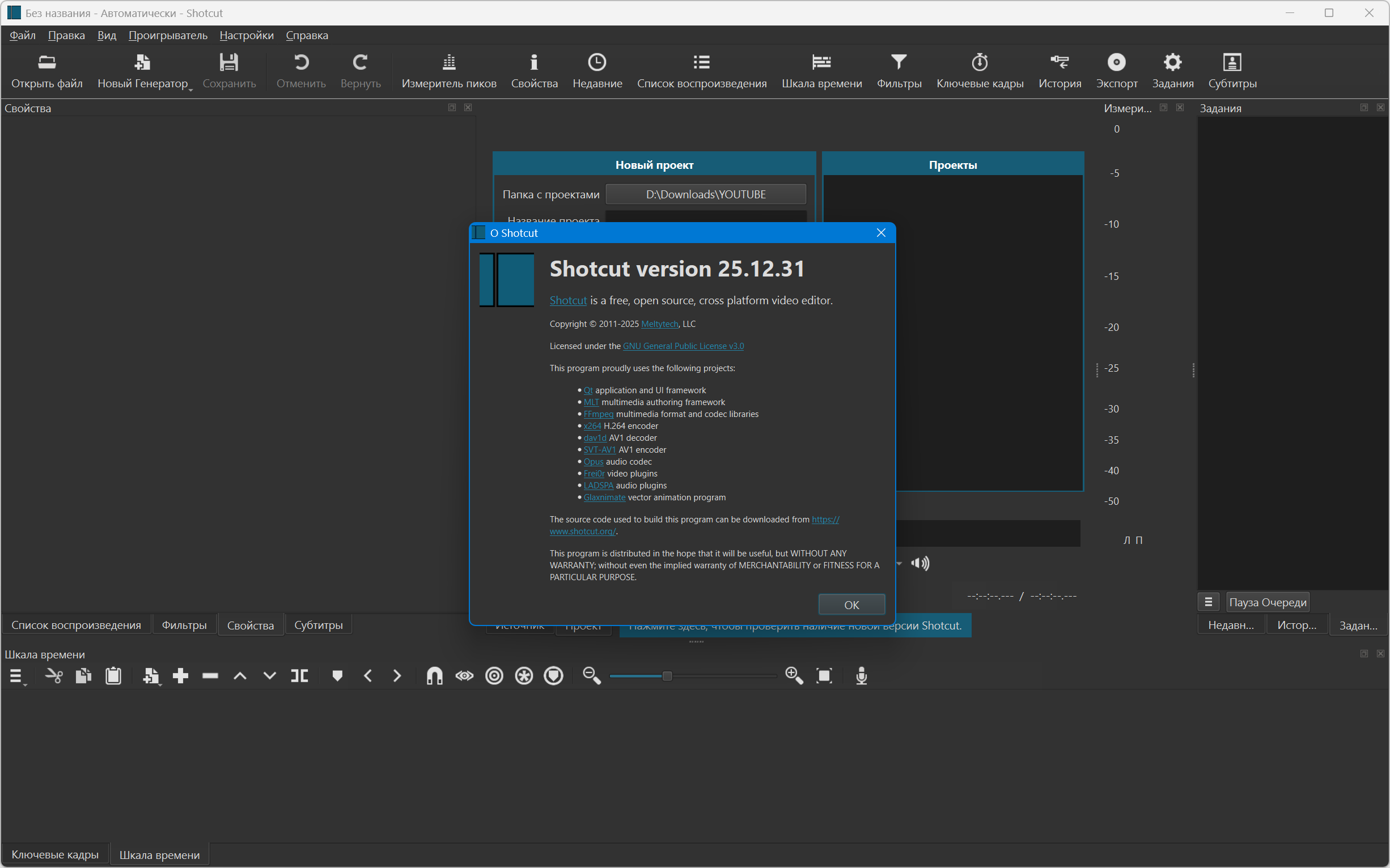
Task: Toggle timeline snapping magnet
Action: click(434, 676)
